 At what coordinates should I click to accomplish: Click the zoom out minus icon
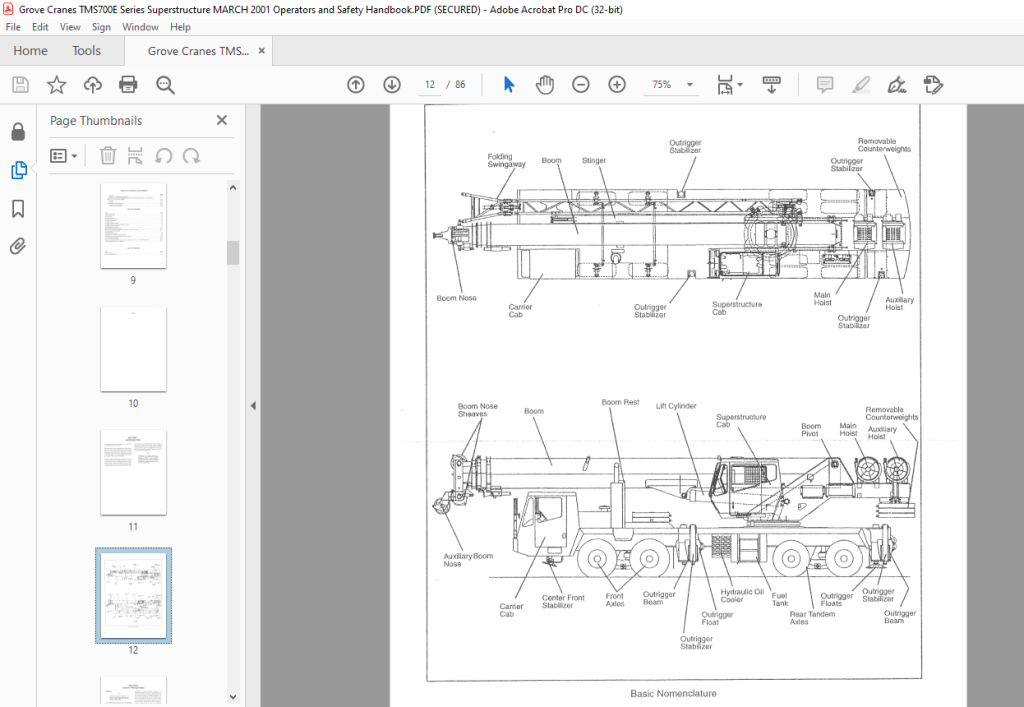(581, 84)
